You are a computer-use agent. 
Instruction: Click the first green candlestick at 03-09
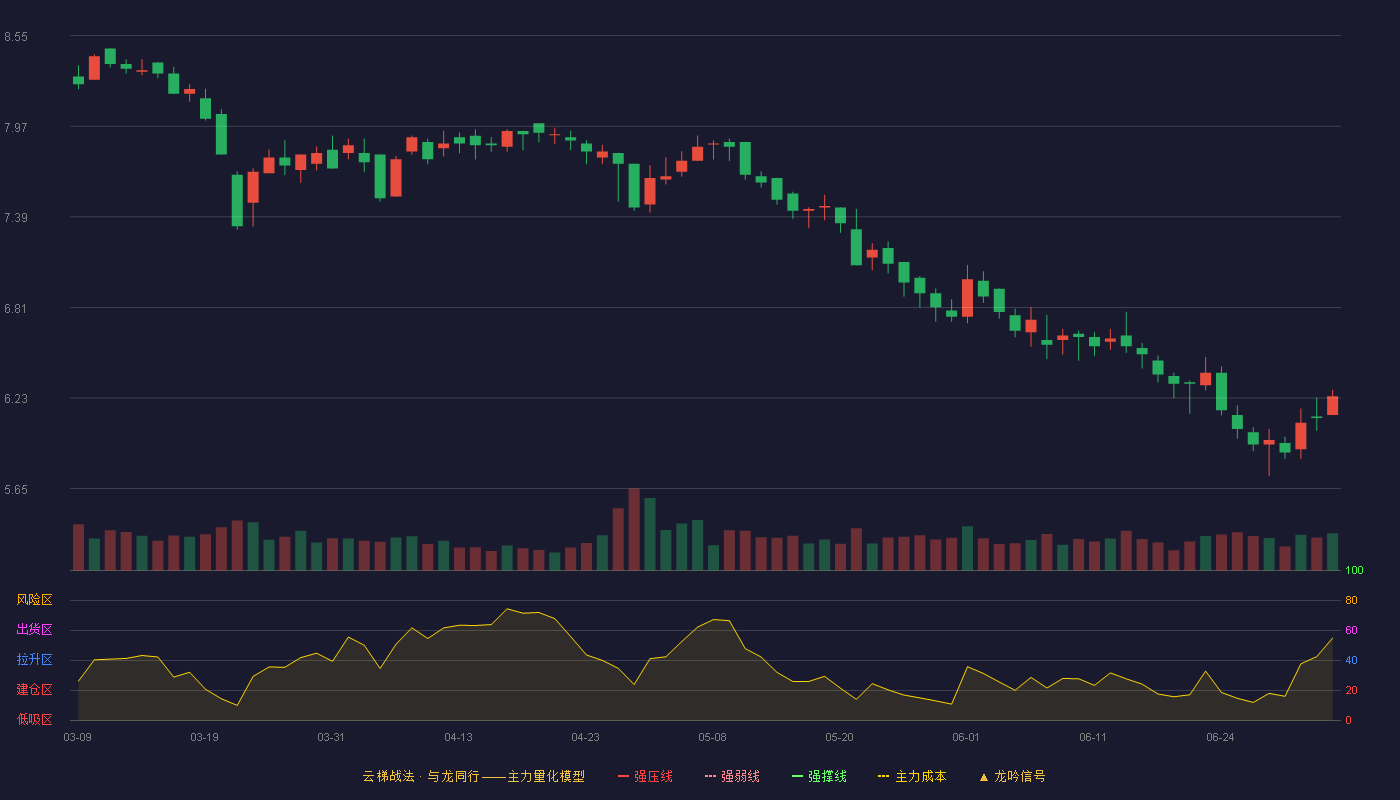(78, 79)
